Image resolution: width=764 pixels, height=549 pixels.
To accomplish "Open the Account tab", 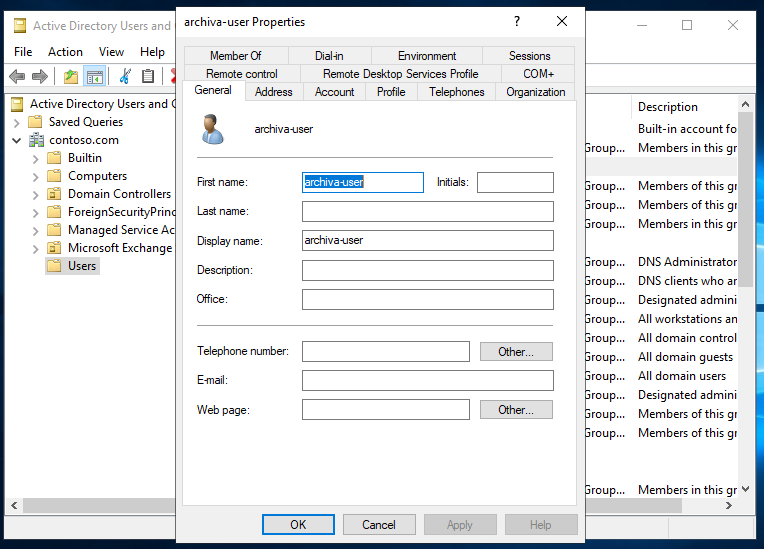I will point(334,92).
